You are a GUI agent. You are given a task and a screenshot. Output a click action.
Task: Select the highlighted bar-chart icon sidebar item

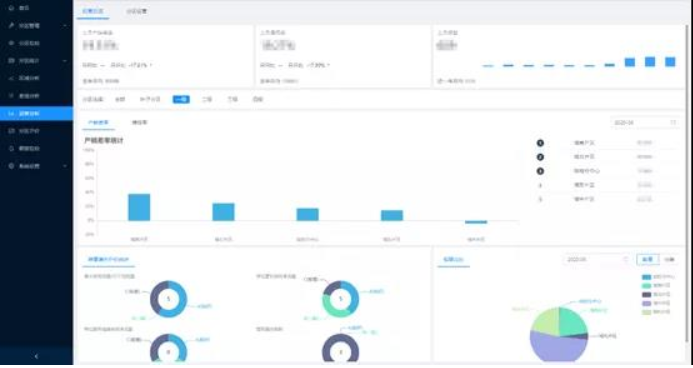click(11, 114)
